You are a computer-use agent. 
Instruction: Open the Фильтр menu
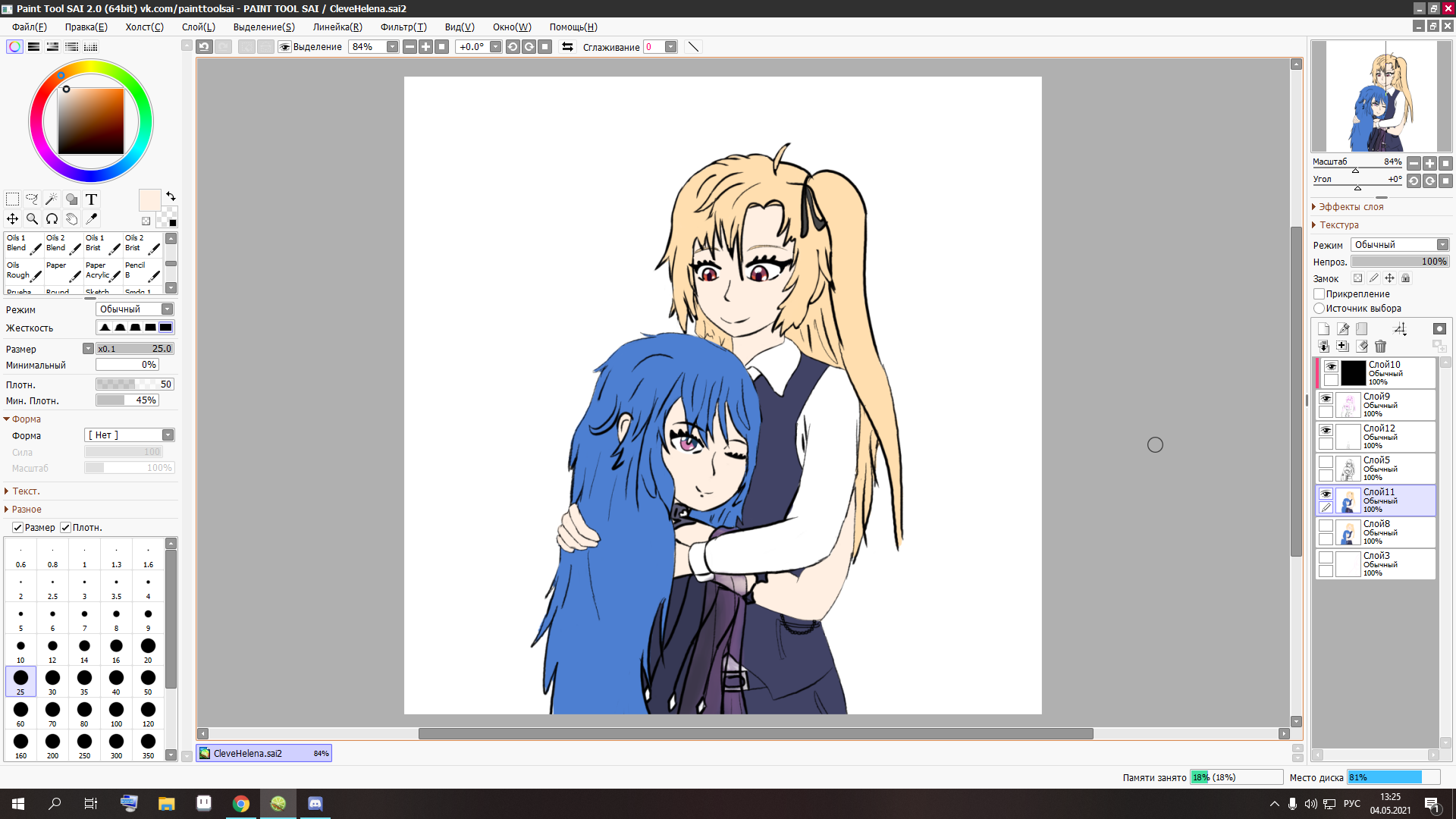point(403,27)
